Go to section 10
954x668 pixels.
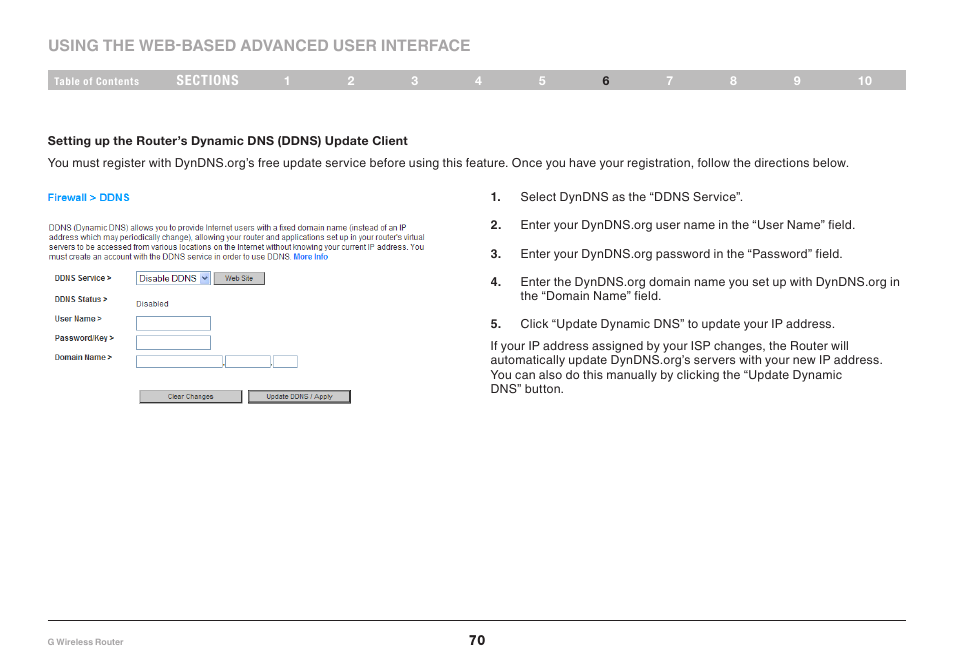pos(865,81)
